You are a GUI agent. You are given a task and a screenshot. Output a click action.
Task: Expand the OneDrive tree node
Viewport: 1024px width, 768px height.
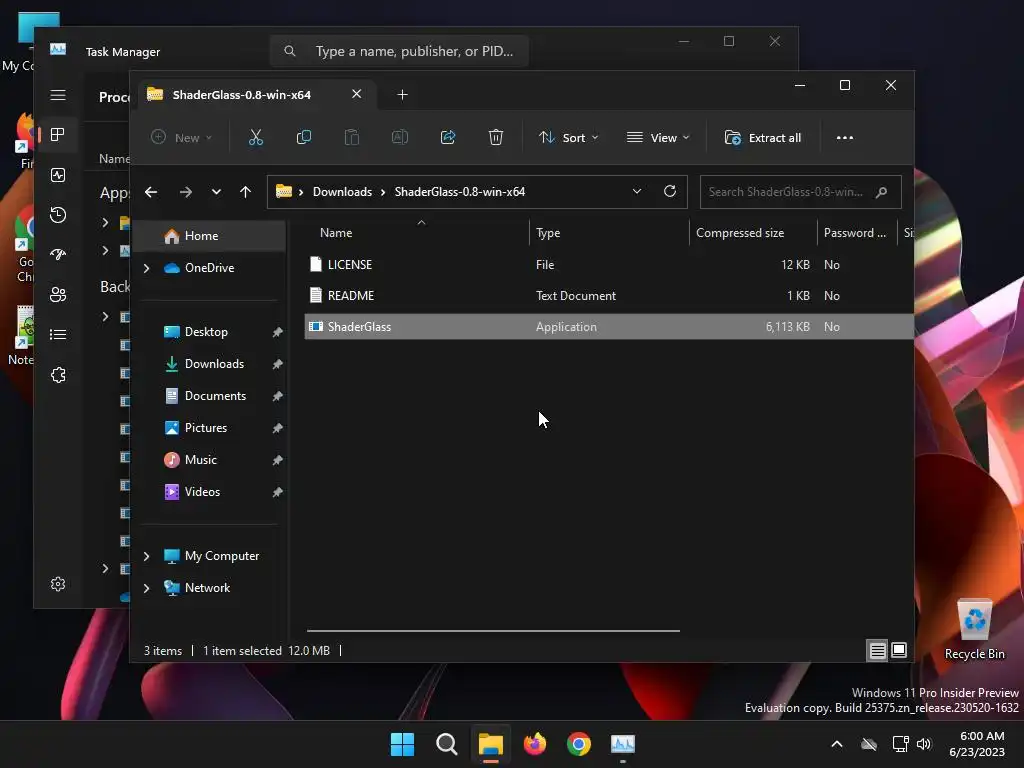point(147,268)
